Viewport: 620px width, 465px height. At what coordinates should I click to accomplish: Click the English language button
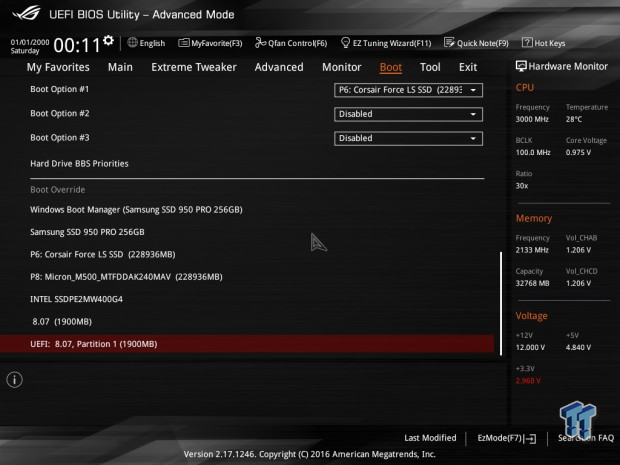[x=152, y=43]
